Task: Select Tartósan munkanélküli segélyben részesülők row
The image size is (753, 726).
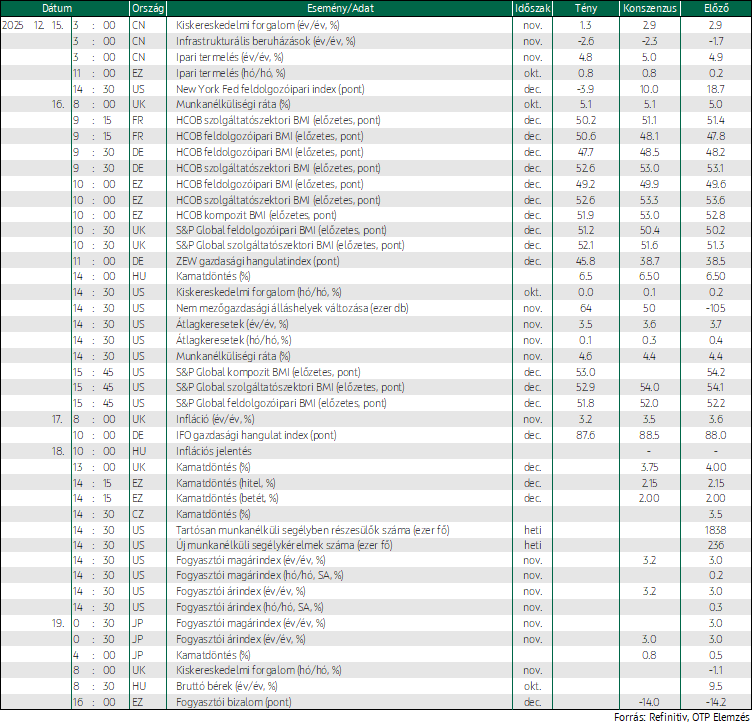Action: (376, 530)
